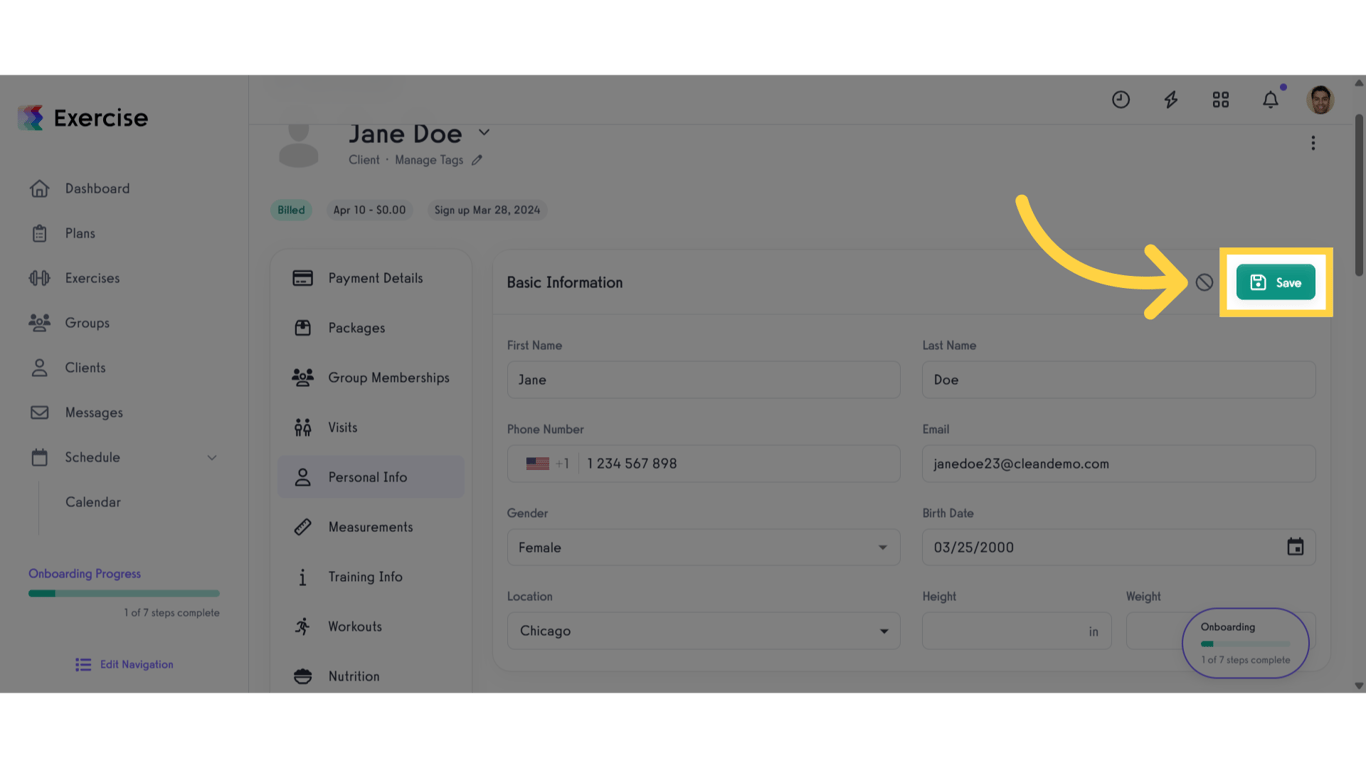Click the page vertical scrollbar
Screen dimensions: 1366x768
1359,195
